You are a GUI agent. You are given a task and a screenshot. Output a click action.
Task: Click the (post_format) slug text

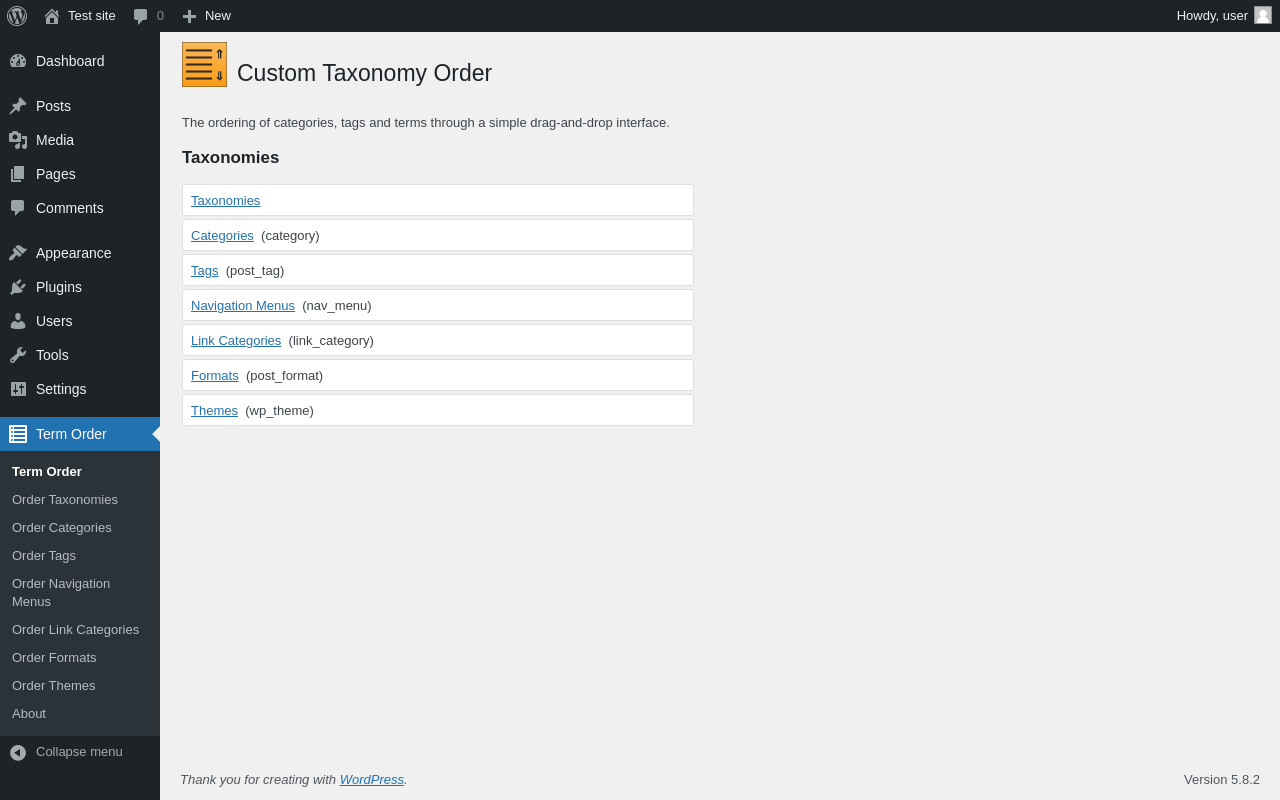pyautogui.click(x=284, y=375)
